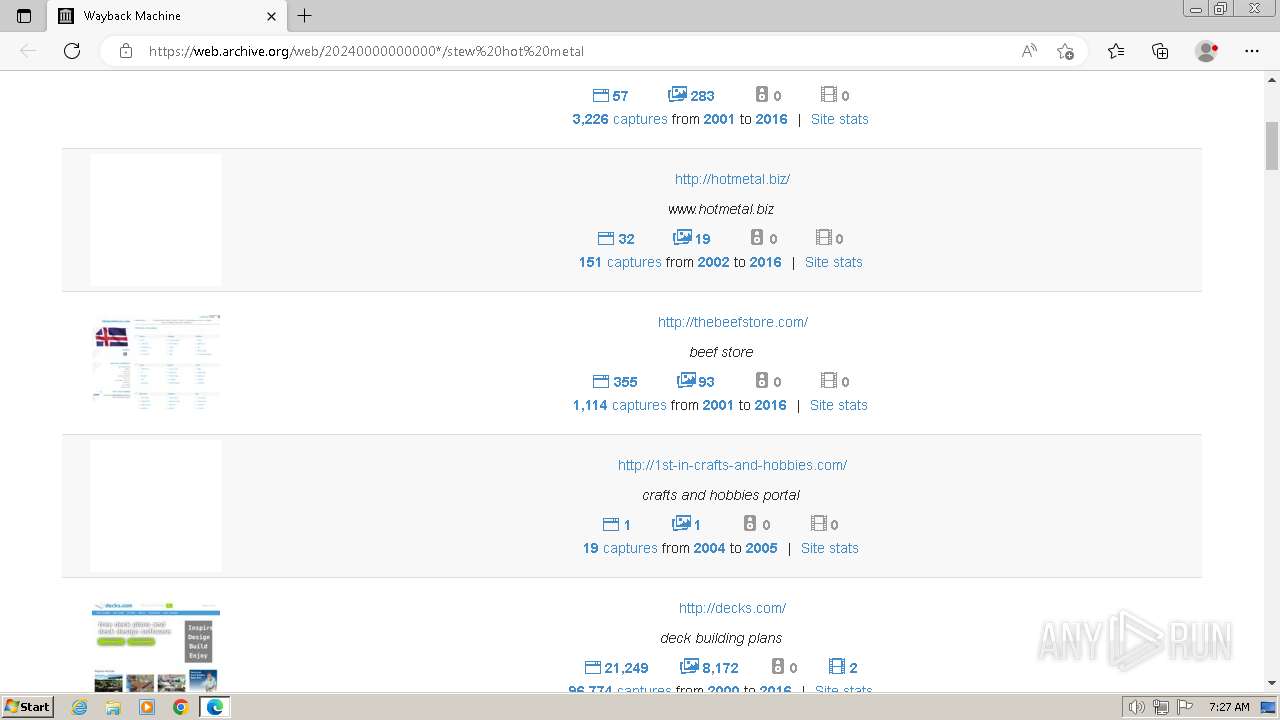The width and height of the screenshot is (1280, 720).
Task: Open image captures count 19 for hotmetal.biz
Action: 692,238
